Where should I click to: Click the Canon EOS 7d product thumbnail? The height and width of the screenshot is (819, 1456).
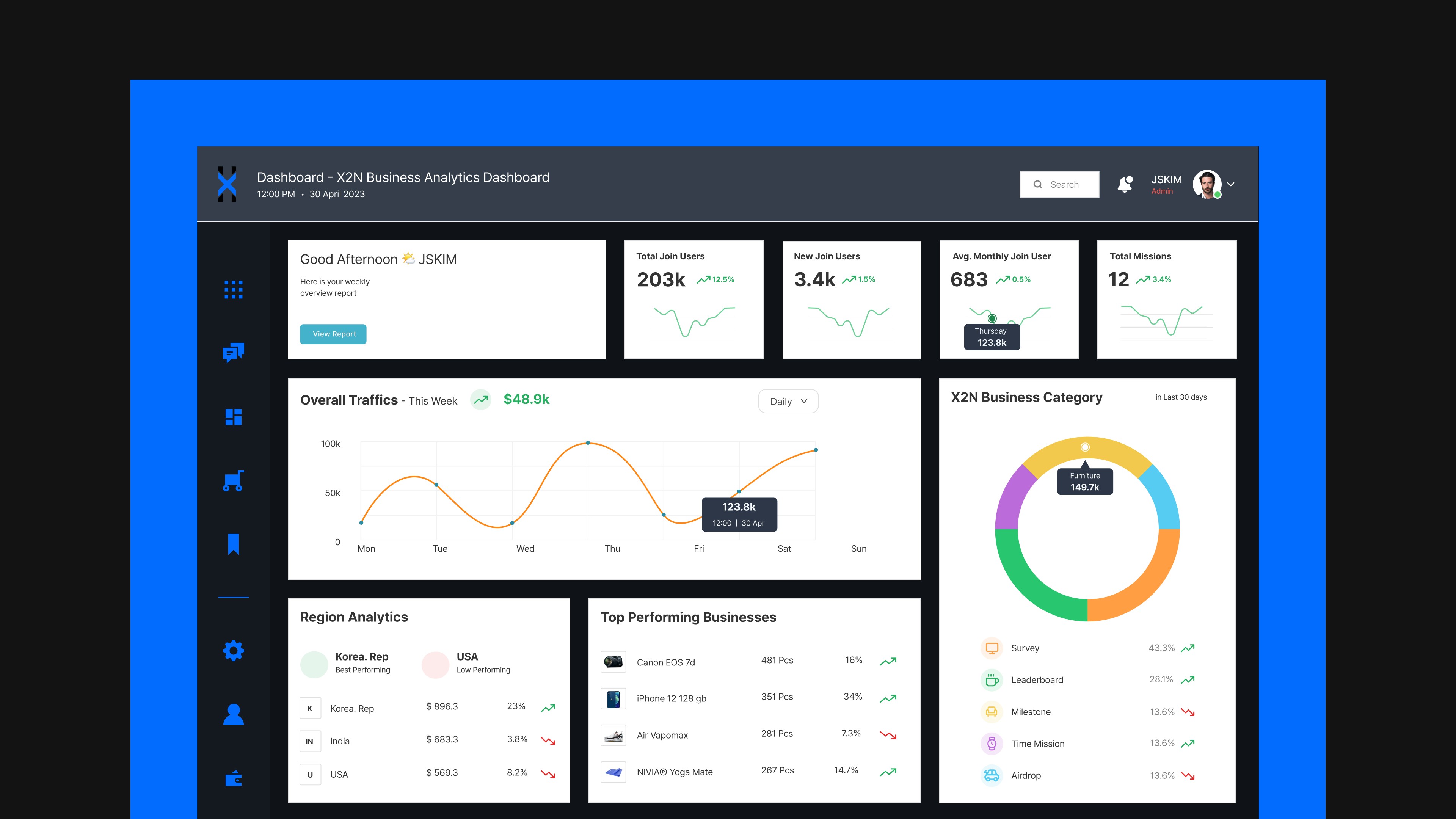tap(613, 661)
